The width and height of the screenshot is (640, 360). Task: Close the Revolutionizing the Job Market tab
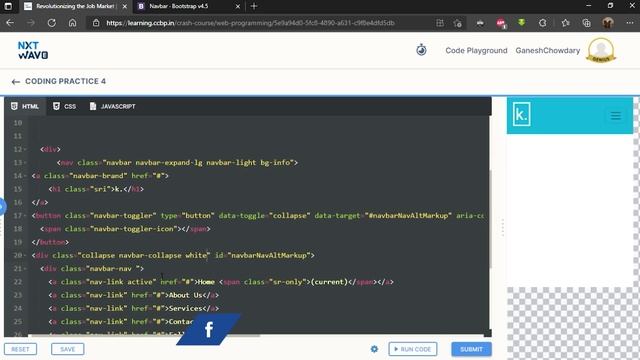click(124, 6)
